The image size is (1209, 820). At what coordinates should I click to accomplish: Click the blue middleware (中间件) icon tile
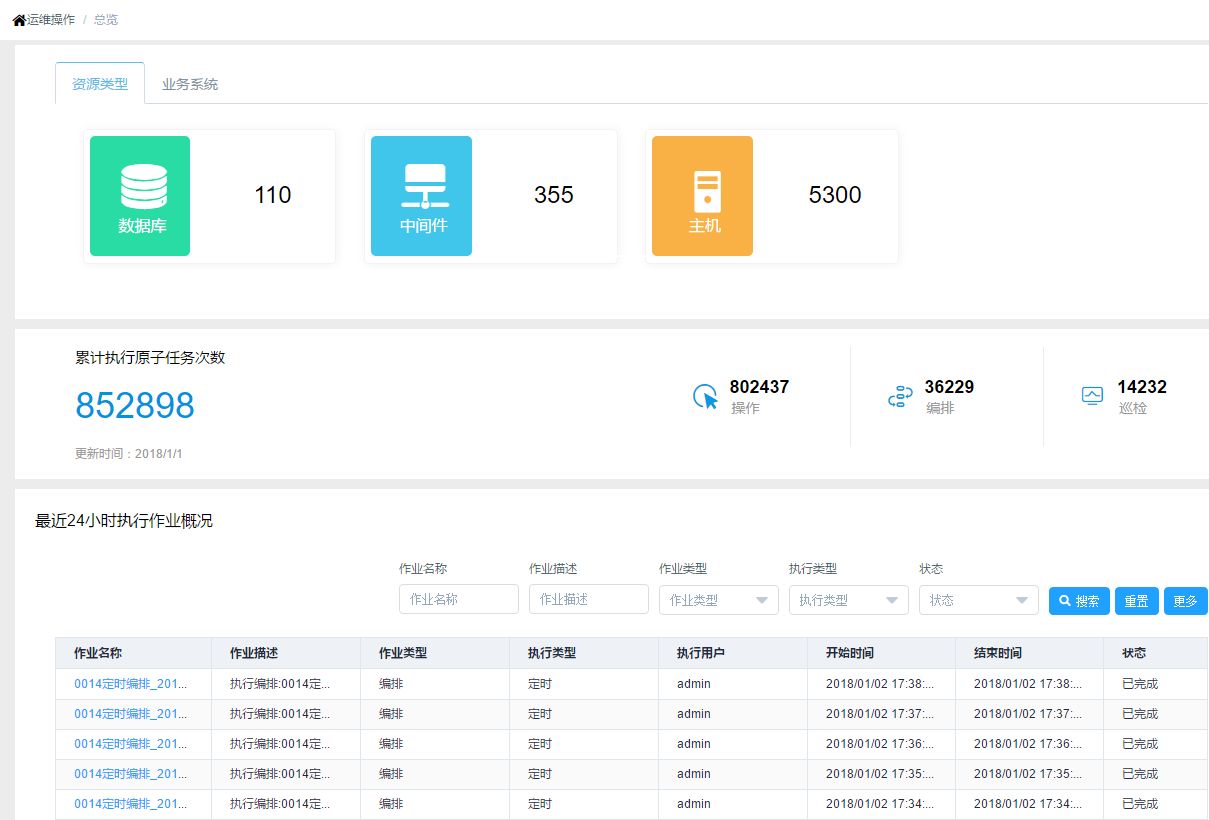pyautogui.click(x=421, y=196)
